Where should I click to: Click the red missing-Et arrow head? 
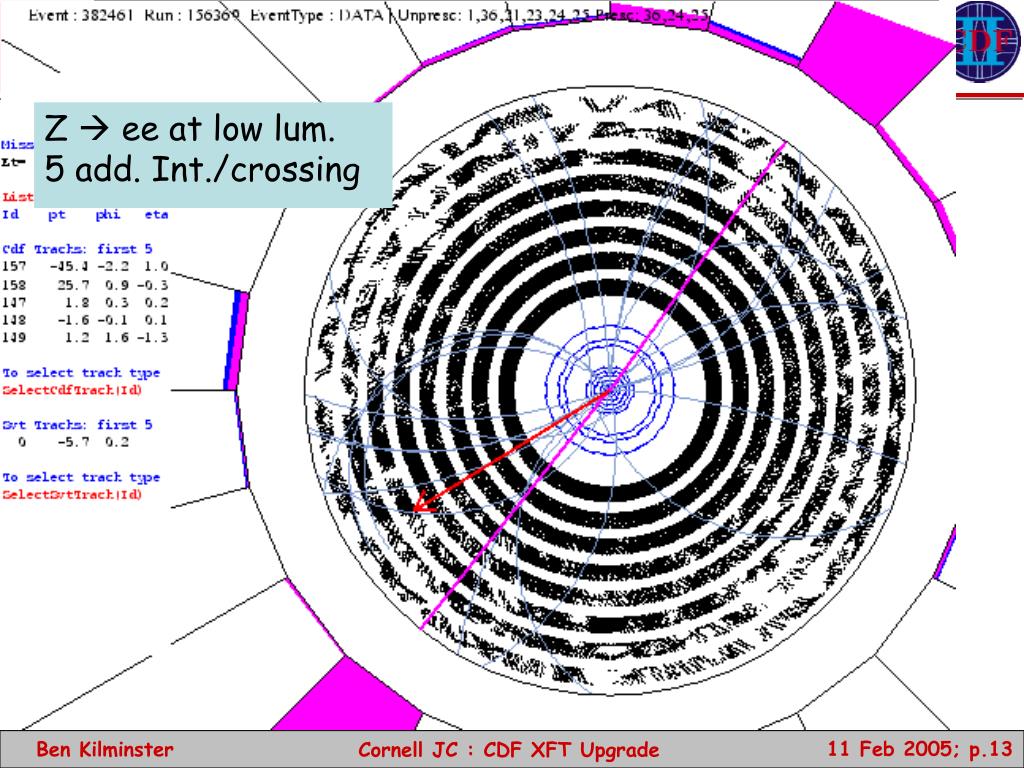[x=422, y=504]
